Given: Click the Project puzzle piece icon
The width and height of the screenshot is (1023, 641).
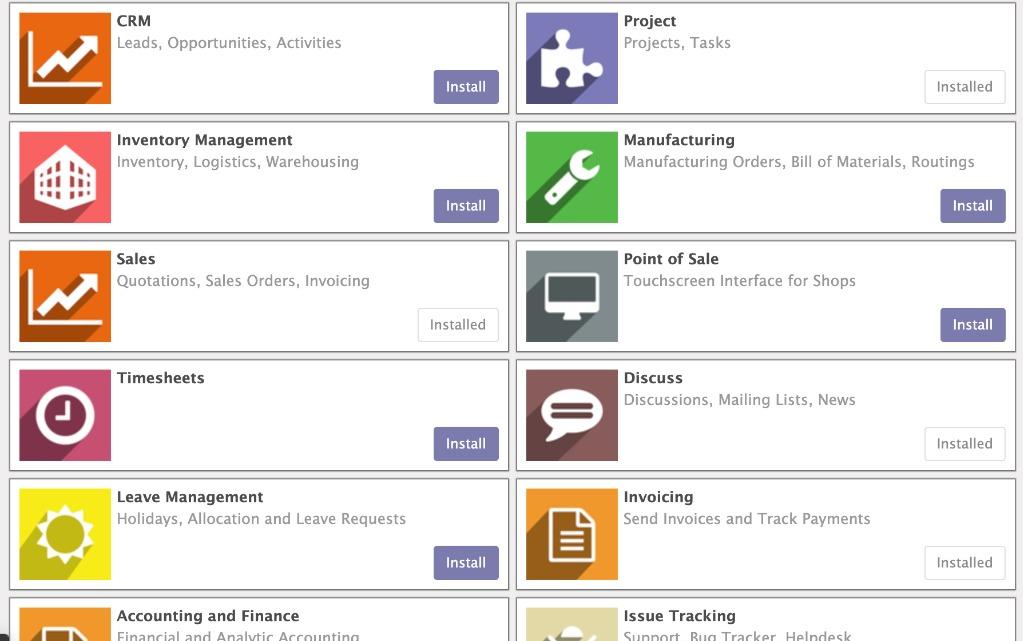Looking at the screenshot, I should pyautogui.click(x=572, y=58).
